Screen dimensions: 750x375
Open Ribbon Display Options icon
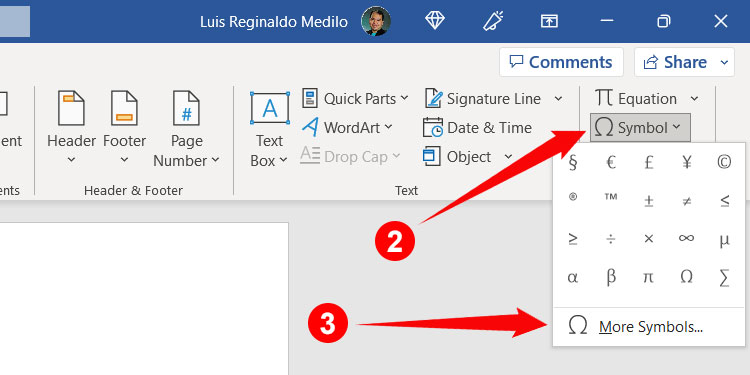550,21
